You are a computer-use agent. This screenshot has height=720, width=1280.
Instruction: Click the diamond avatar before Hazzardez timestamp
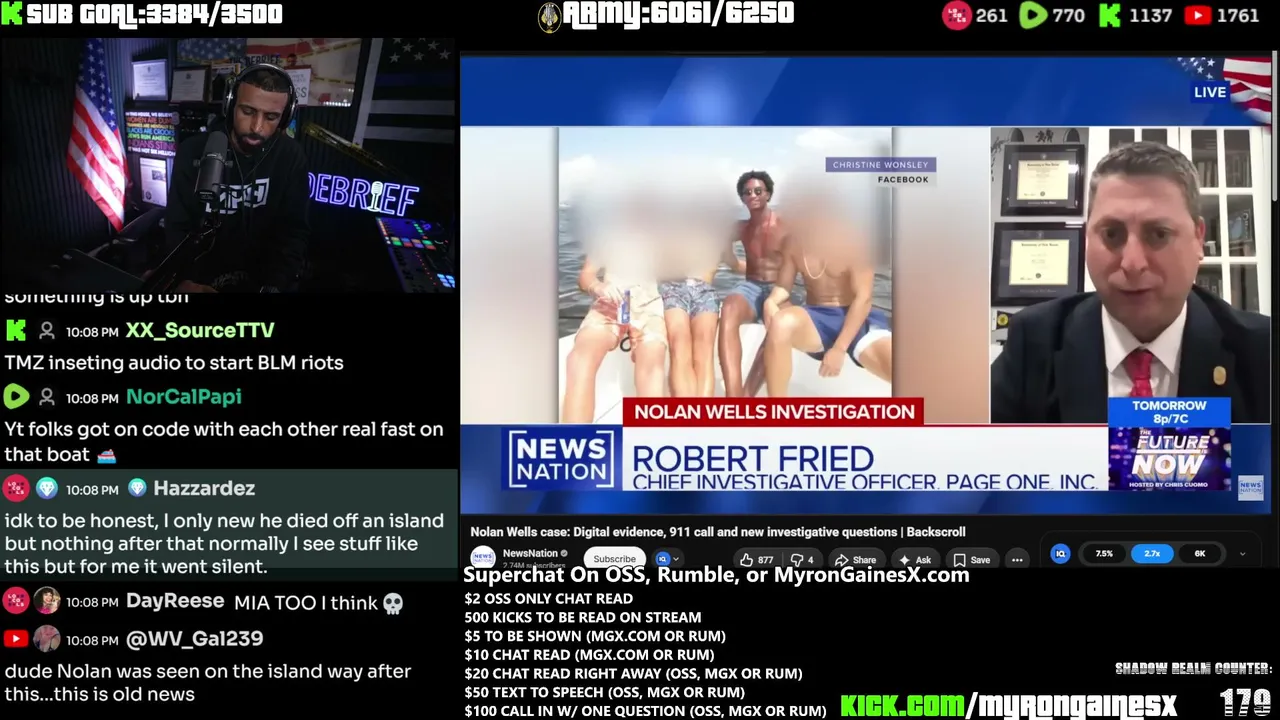pyautogui.click(x=47, y=488)
